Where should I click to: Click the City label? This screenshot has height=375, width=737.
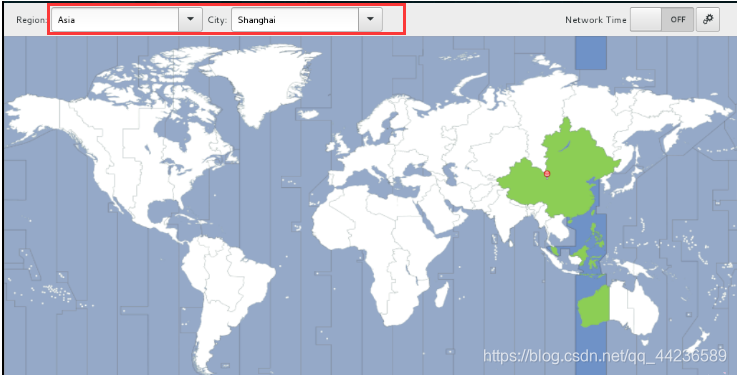click(x=218, y=20)
